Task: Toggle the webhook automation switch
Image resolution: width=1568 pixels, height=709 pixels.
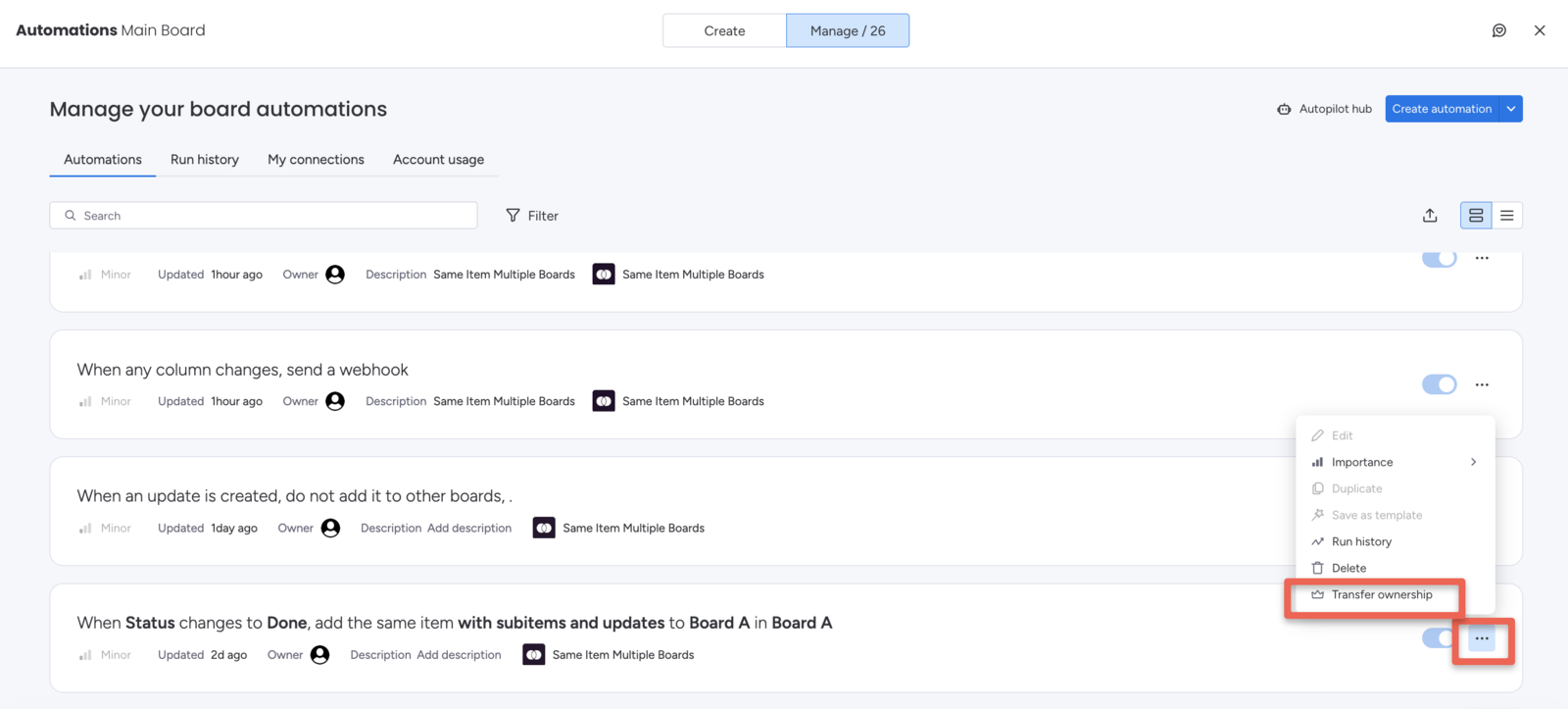Action: click(1440, 384)
